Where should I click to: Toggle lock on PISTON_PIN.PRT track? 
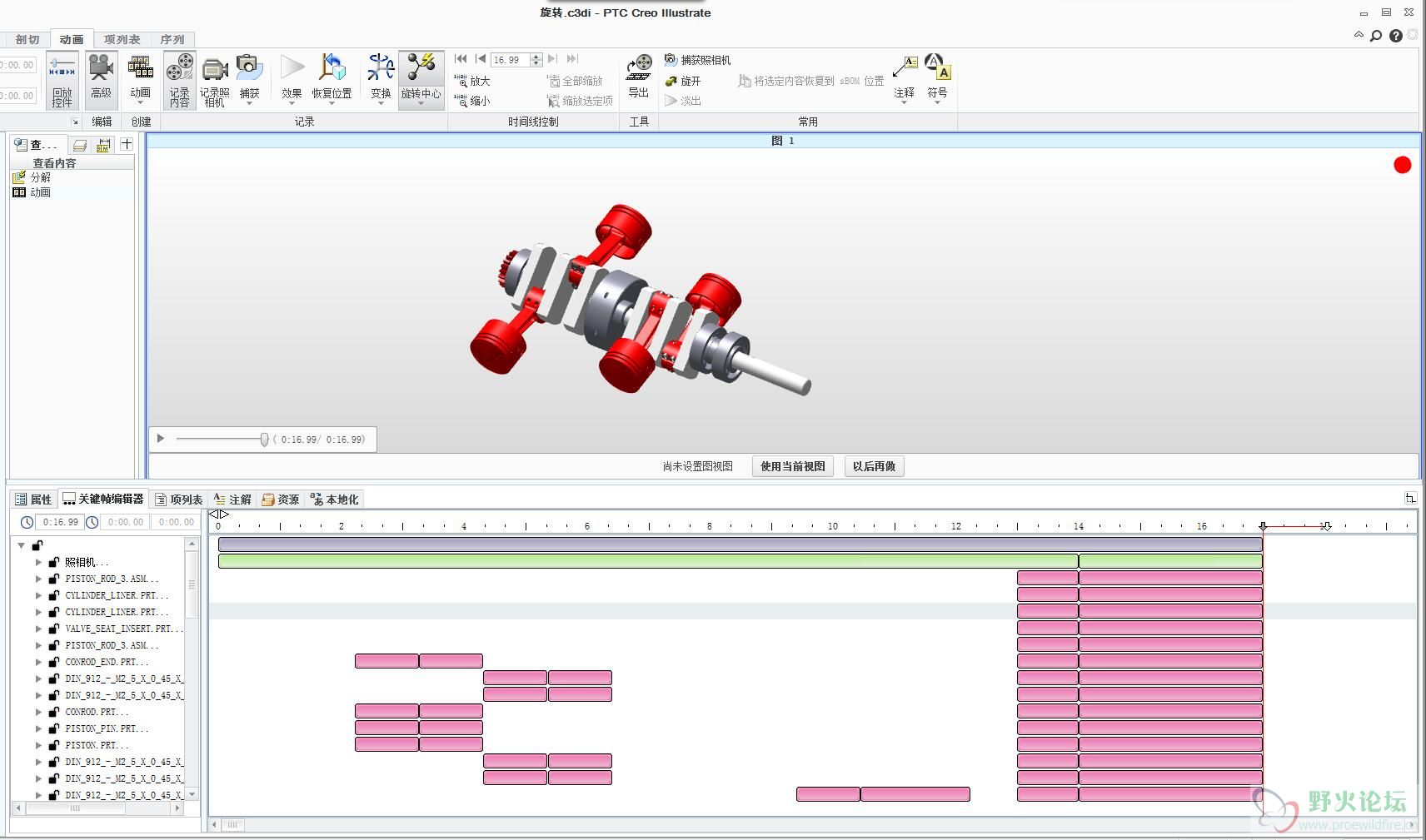click(x=54, y=728)
